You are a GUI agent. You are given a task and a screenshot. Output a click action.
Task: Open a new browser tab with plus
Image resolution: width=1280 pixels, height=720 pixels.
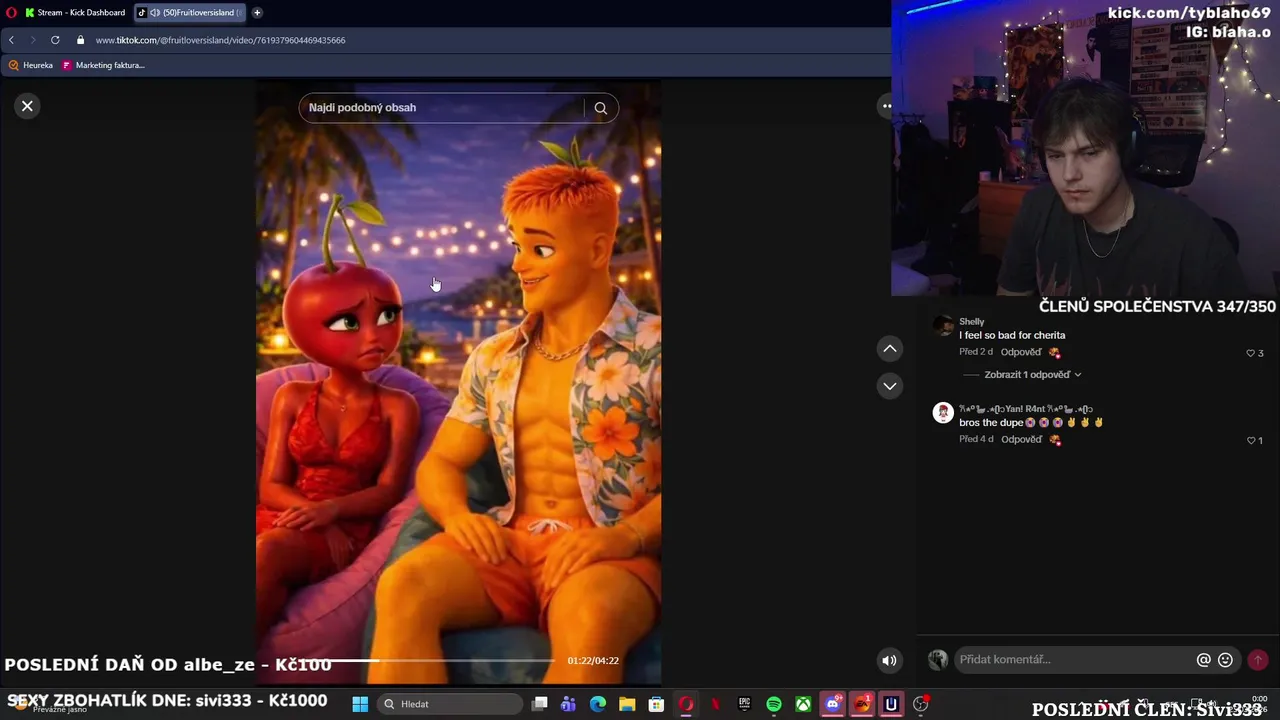(257, 13)
